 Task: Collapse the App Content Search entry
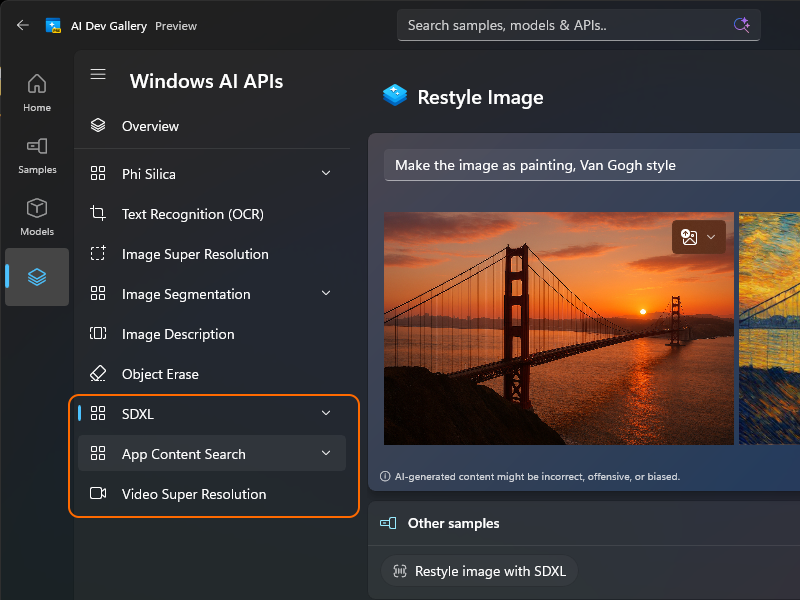point(325,453)
